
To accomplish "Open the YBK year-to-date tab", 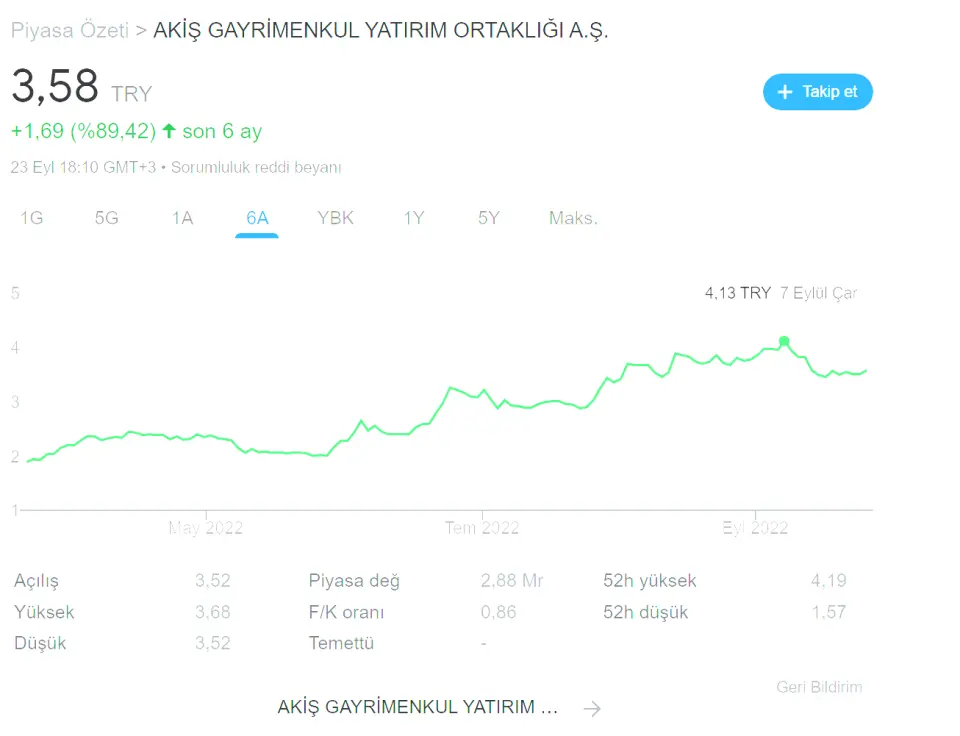I will click(x=335, y=218).
